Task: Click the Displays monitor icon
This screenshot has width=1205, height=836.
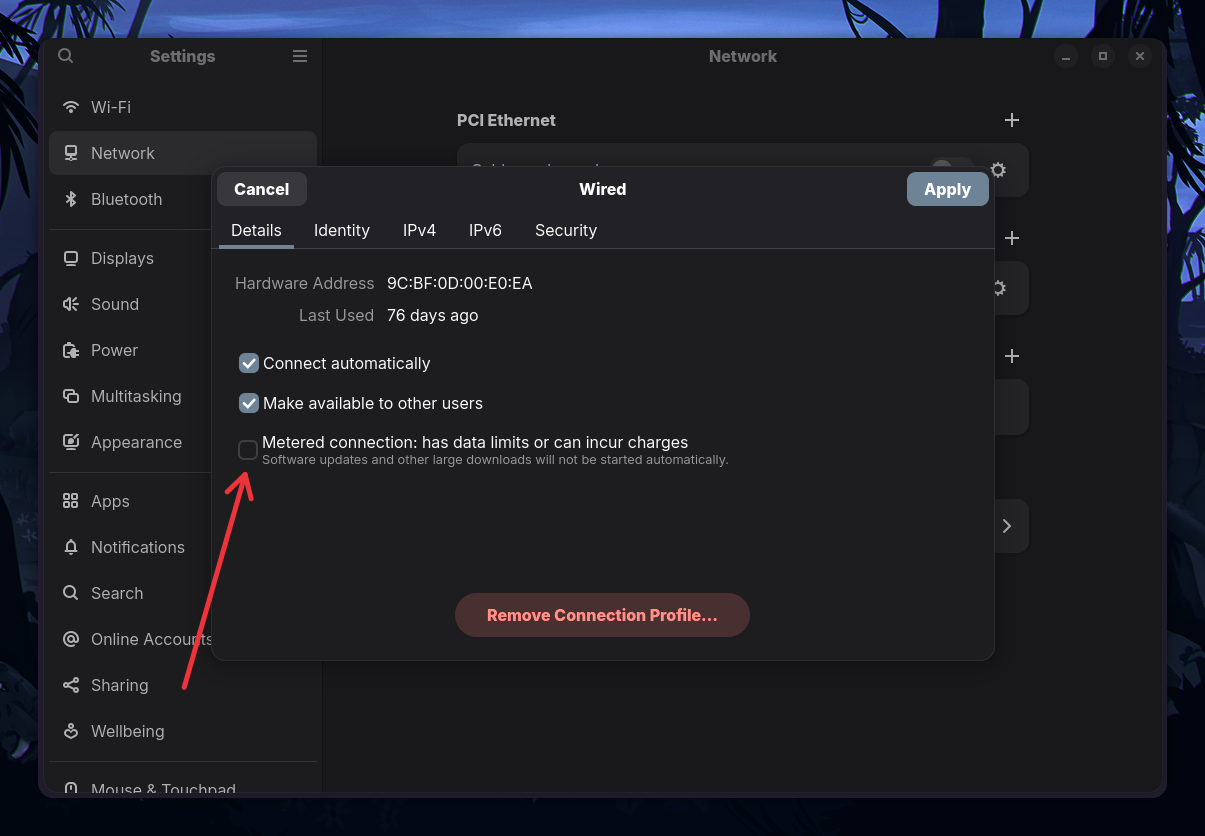Action: pos(71,258)
